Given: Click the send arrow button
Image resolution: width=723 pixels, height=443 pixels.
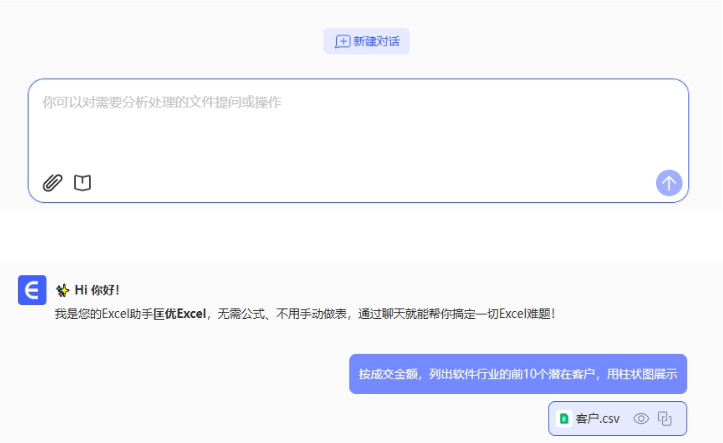Looking at the screenshot, I should click(x=669, y=183).
